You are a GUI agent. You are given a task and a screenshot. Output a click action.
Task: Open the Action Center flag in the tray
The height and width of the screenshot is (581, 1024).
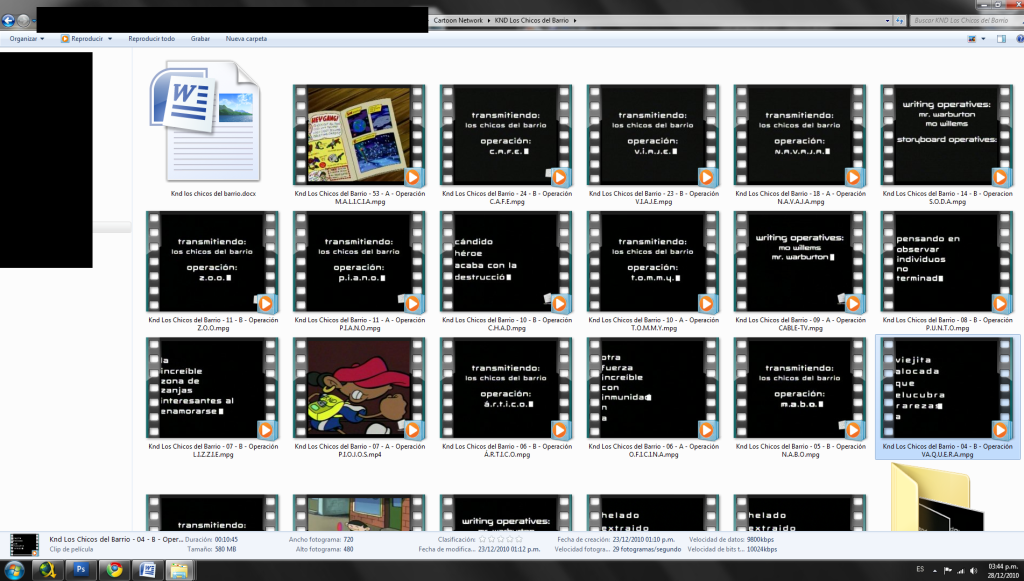click(948, 570)
